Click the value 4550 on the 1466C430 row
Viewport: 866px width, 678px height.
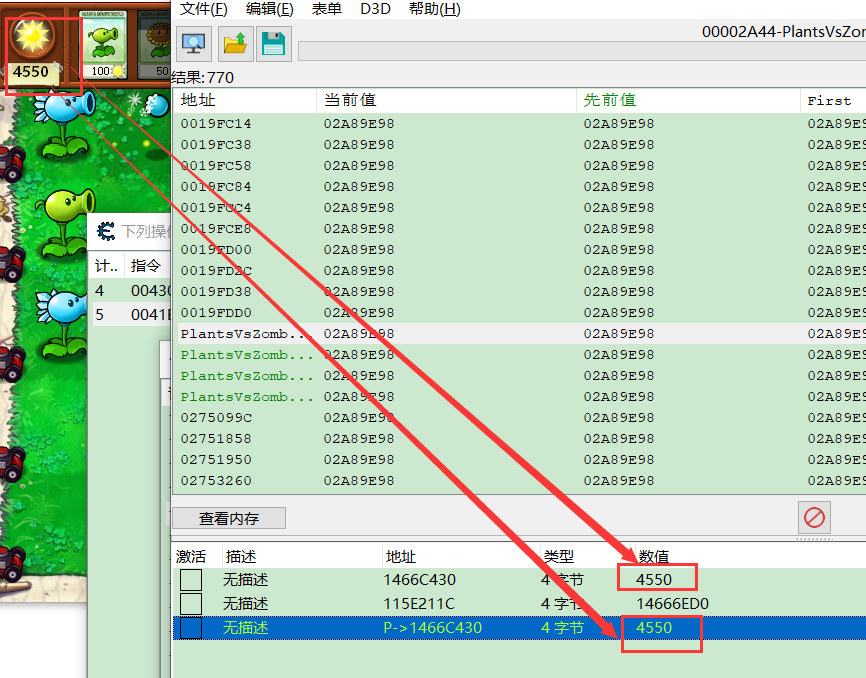click(654, 580)
